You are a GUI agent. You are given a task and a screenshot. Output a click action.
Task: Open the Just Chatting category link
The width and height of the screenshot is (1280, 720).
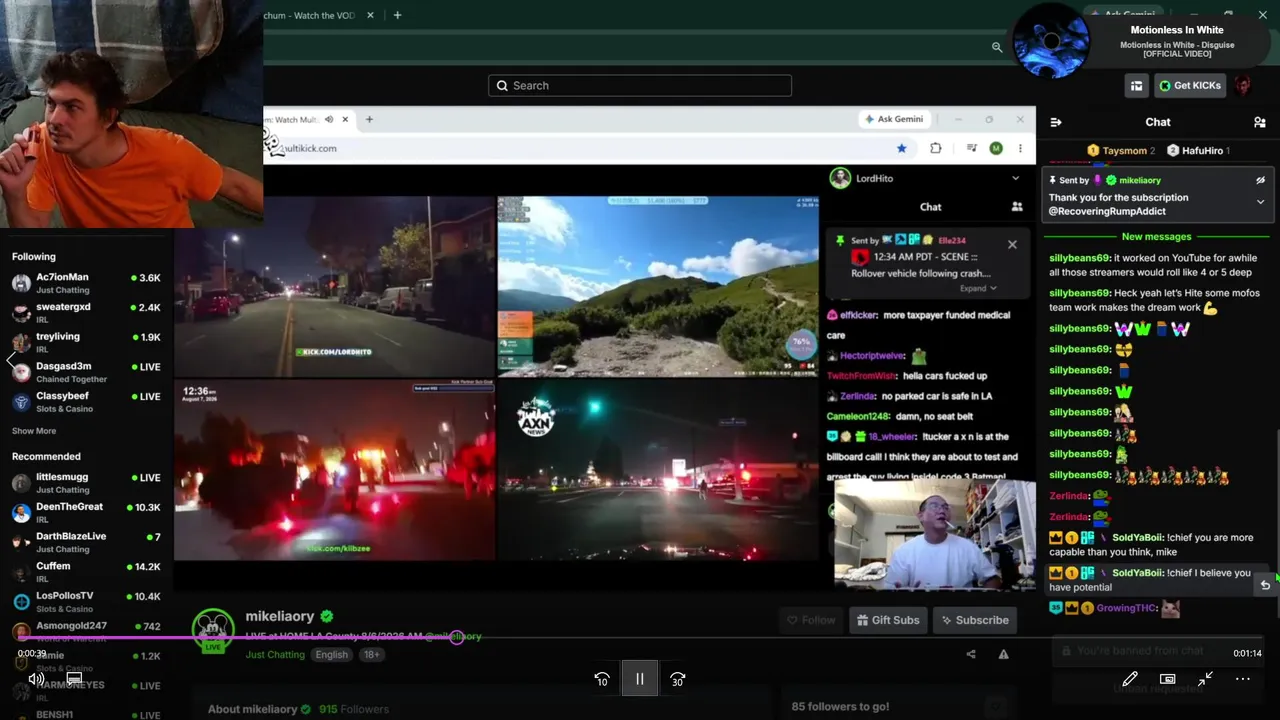click(x=275, y=655)
